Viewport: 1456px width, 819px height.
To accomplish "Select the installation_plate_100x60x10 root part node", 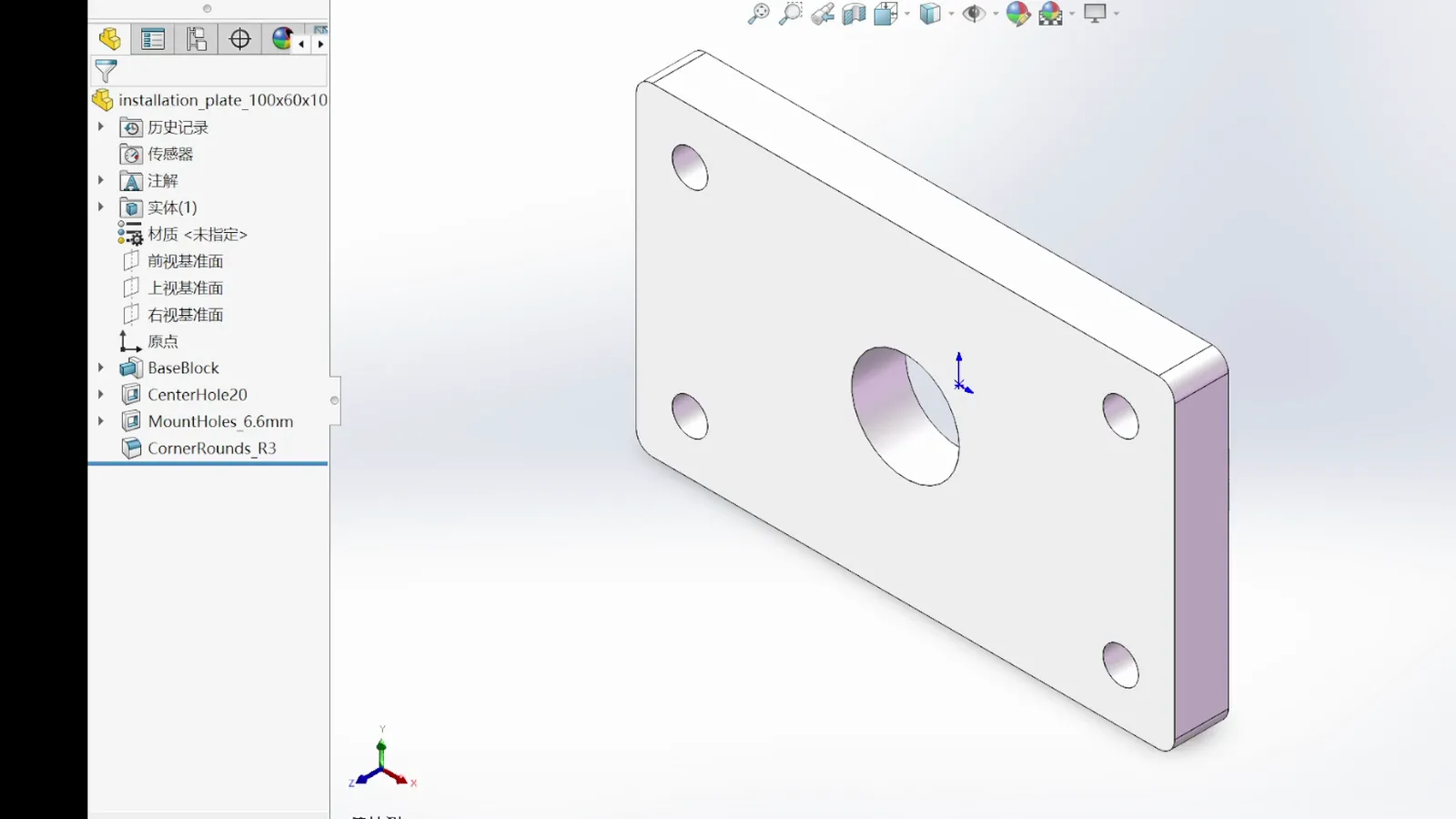I will (211, 100).
